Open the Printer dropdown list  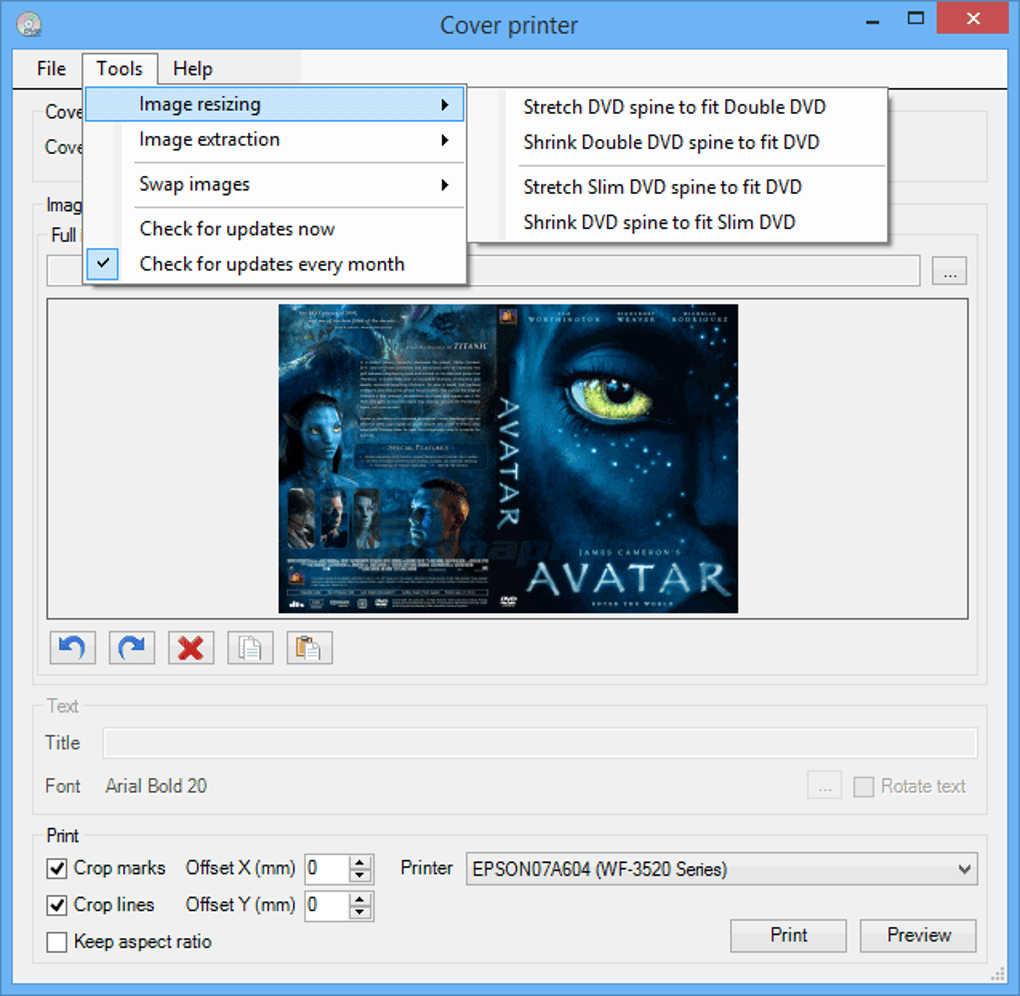964,869
